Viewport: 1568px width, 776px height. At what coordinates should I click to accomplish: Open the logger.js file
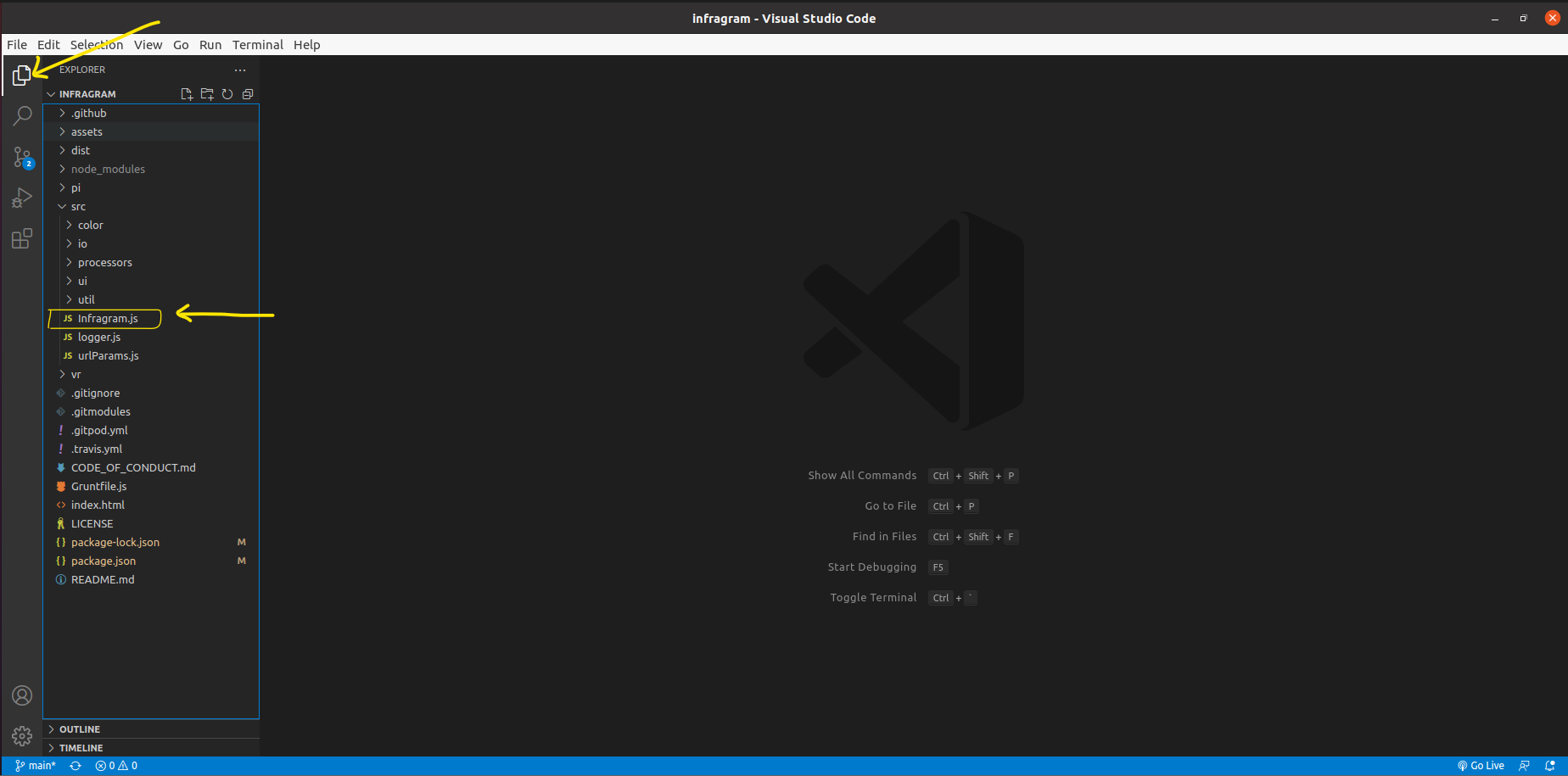point(151,338)
